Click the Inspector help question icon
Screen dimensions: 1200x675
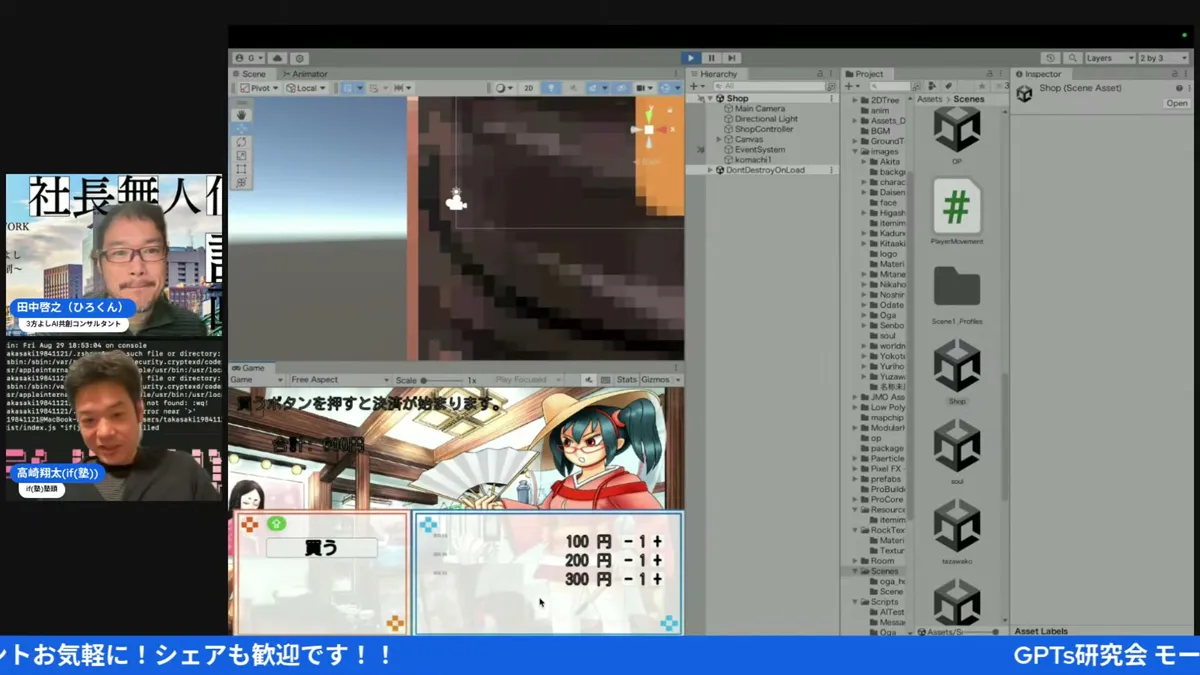tap(1180, 88)
